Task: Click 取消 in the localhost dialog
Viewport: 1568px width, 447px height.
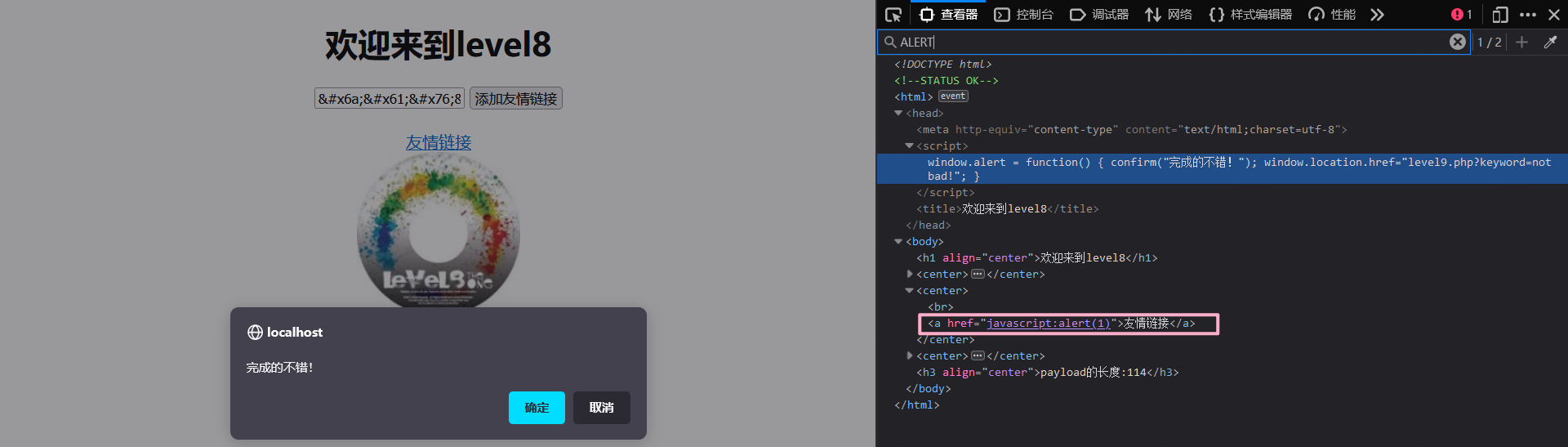Action: coord(602,408)
